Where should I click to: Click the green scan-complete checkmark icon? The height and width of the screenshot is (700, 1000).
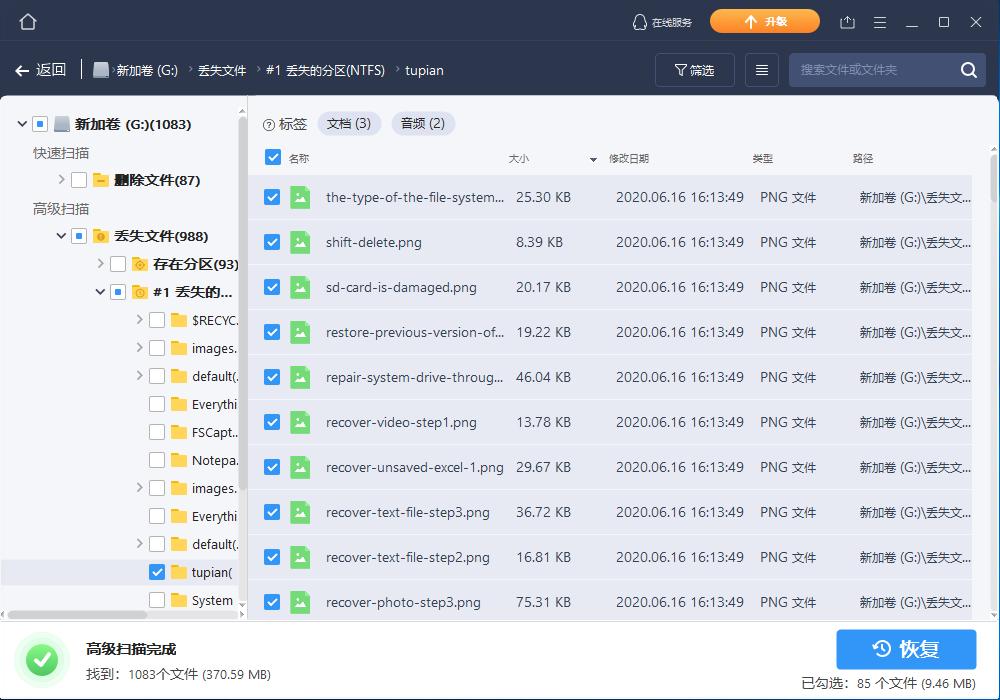click(x=41, y=659)
